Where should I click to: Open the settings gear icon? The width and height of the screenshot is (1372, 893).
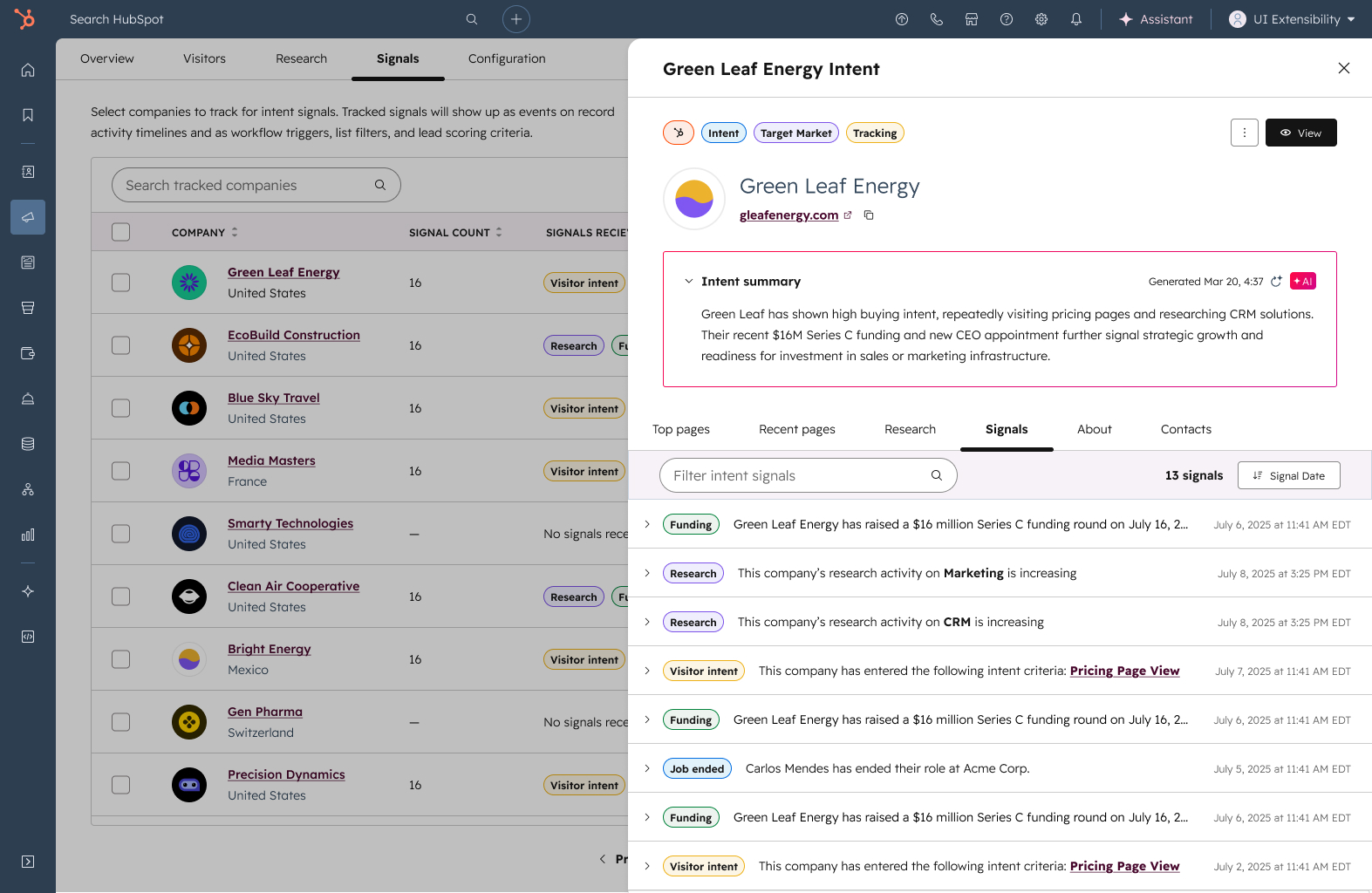coord(1041,19)
